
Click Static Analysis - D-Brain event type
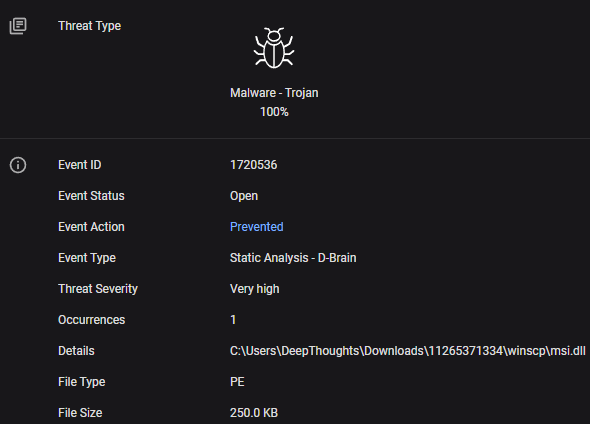(x=293, y=258)
